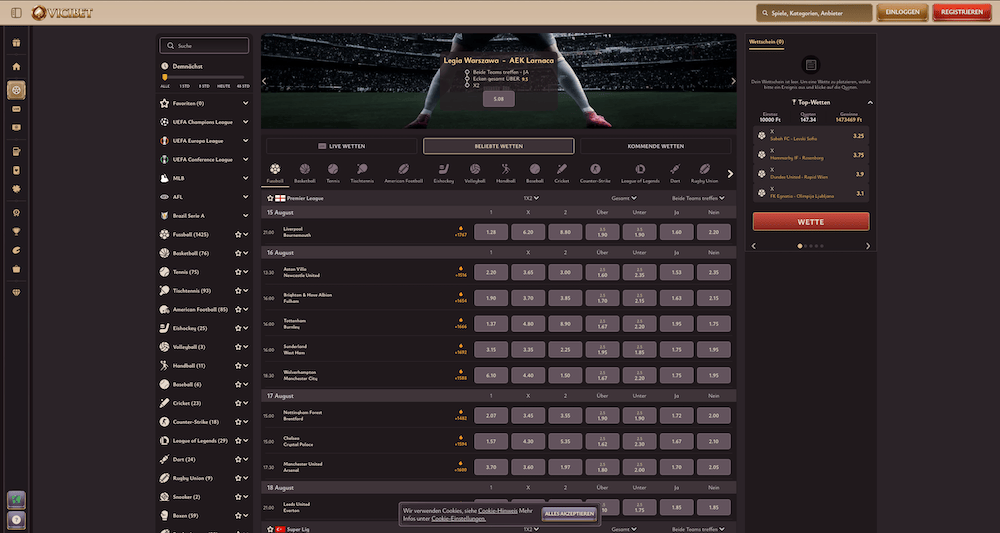Toggle favorite star for Premier League
This screenshot has width=1000, height=533.
point(268,199)
